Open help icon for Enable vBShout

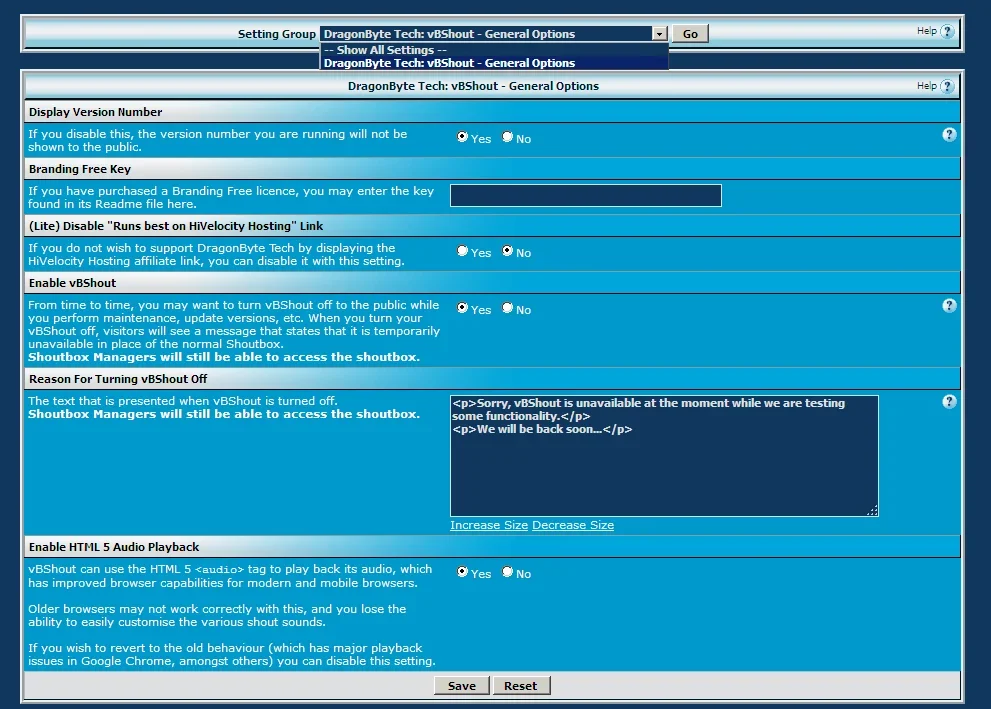[949, 306]
